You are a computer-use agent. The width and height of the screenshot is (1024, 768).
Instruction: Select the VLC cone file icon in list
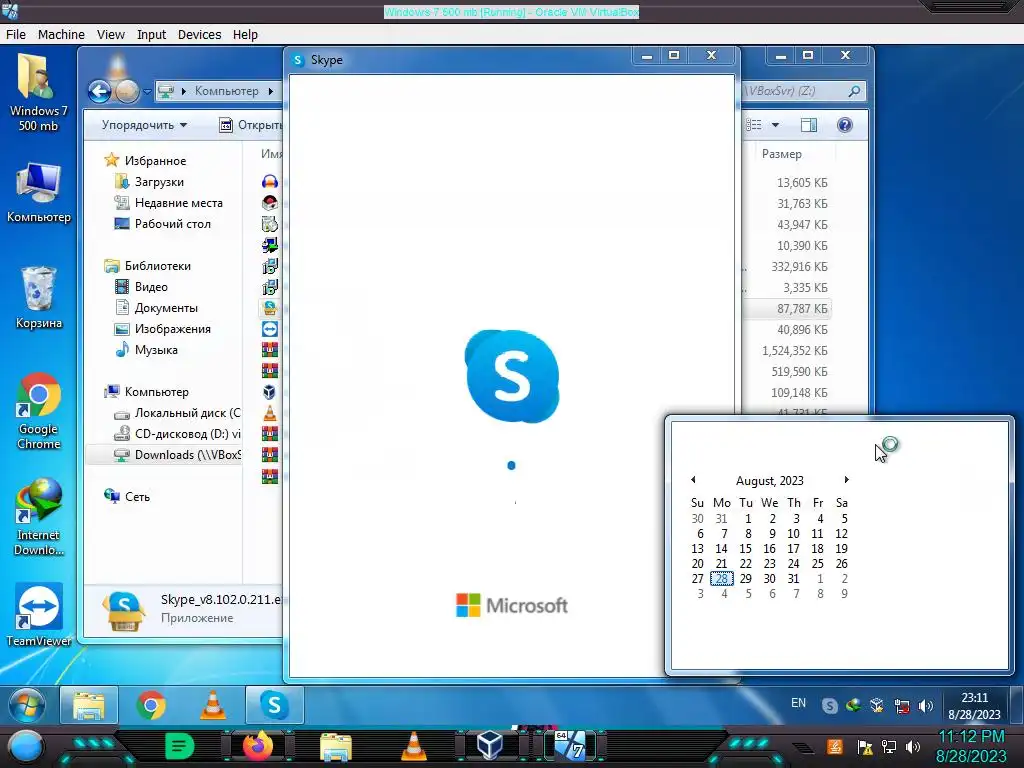coord(270,413)
